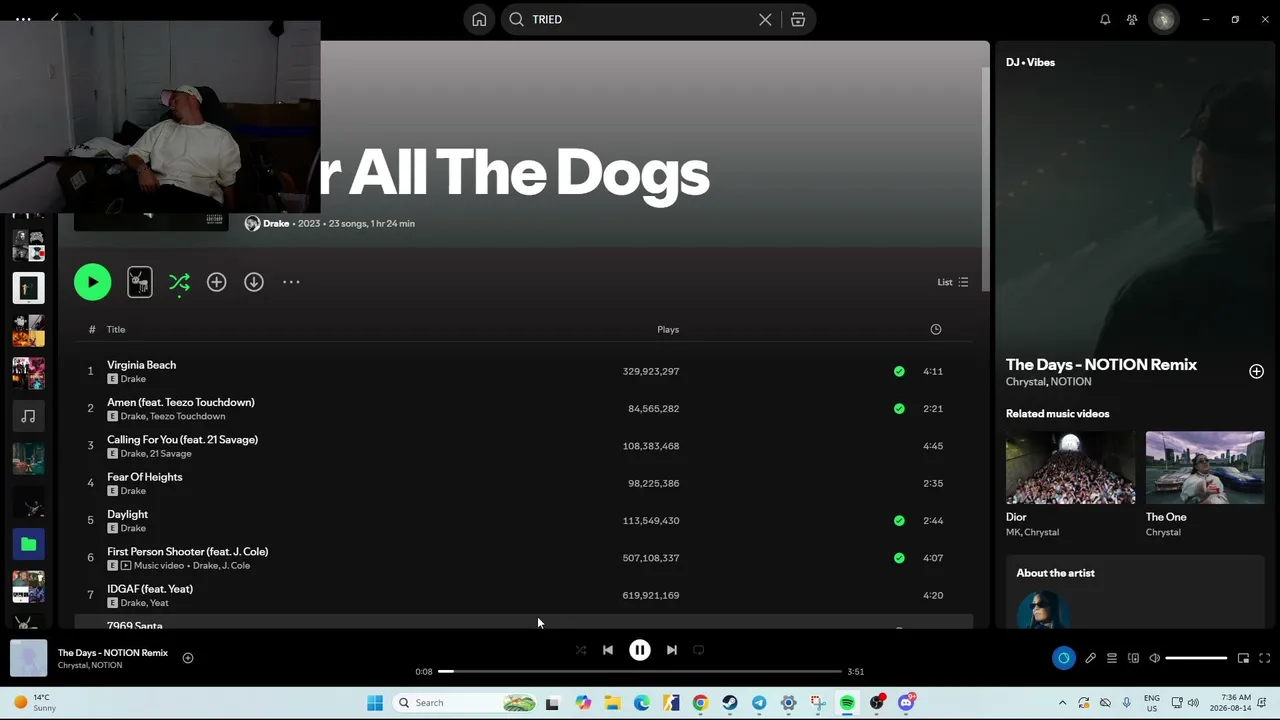Open the Browse icon in search bar
Image resolution: width=1280 pixels, height=720 pixels.
point(798,19)
